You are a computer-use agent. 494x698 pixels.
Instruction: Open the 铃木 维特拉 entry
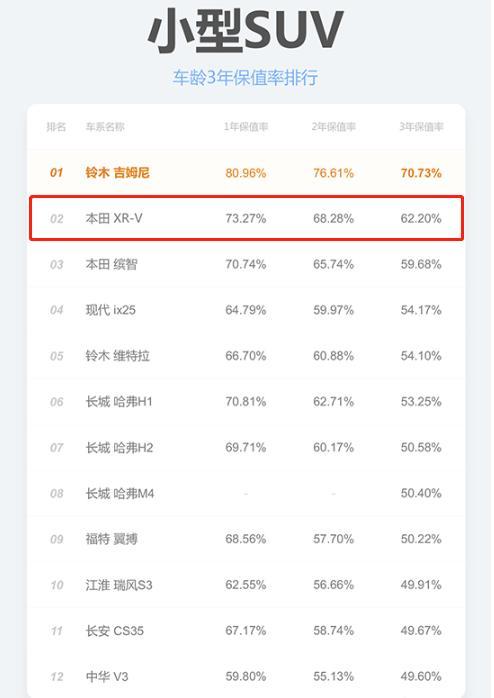click(x=117, y=356)
